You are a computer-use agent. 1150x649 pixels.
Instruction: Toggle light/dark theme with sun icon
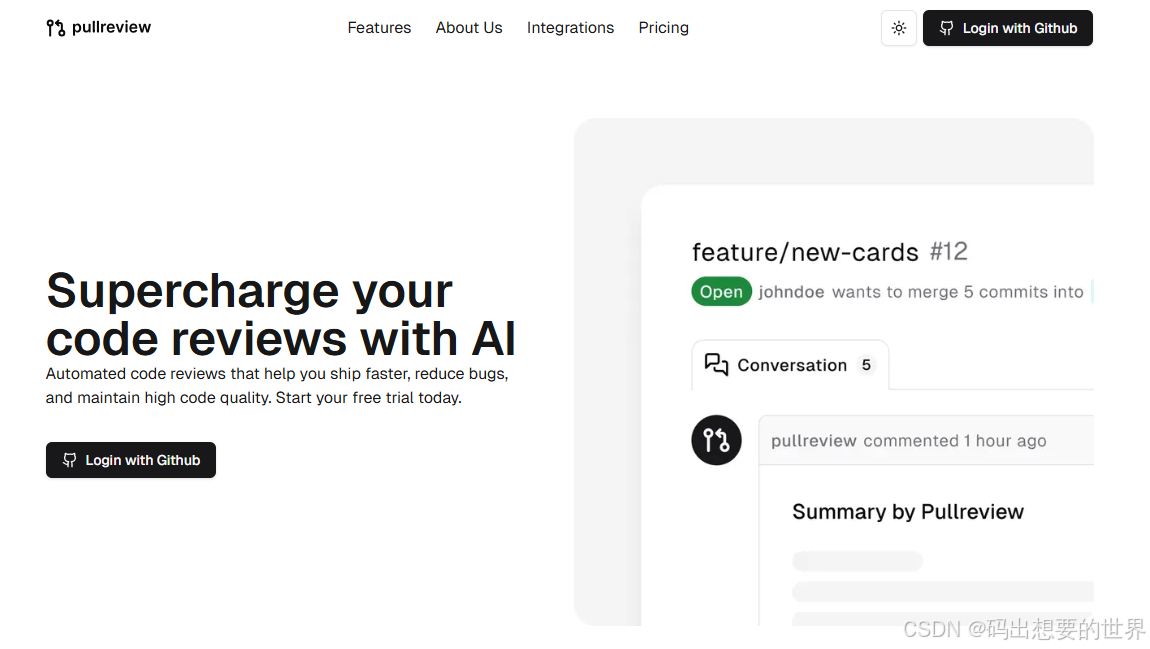pos(898,28)
